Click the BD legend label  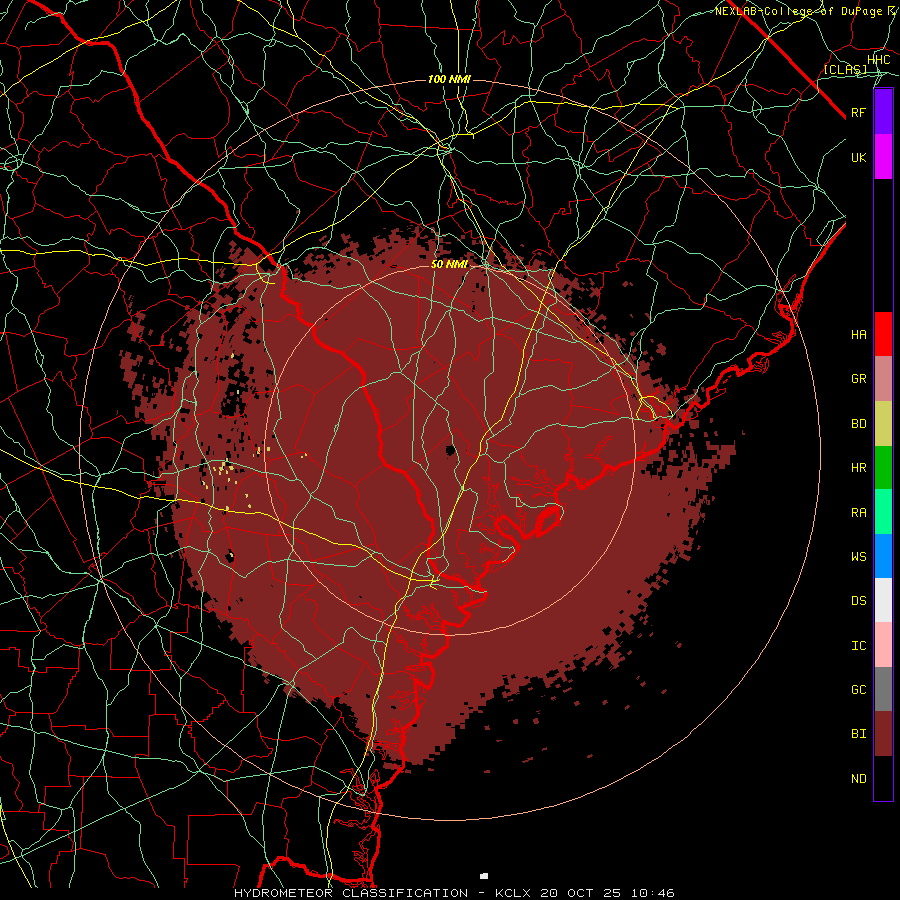[859, 424]
